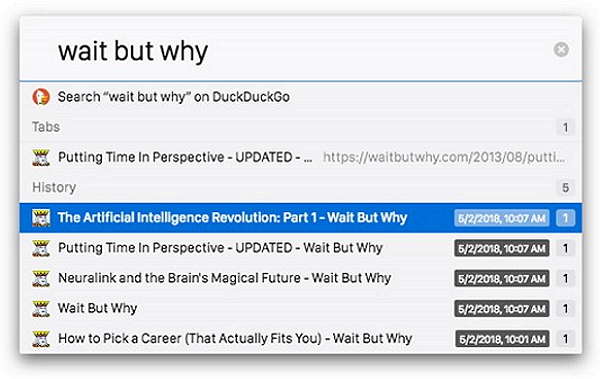
Task: Click the History section count badge showing 5
Action: 565,188
